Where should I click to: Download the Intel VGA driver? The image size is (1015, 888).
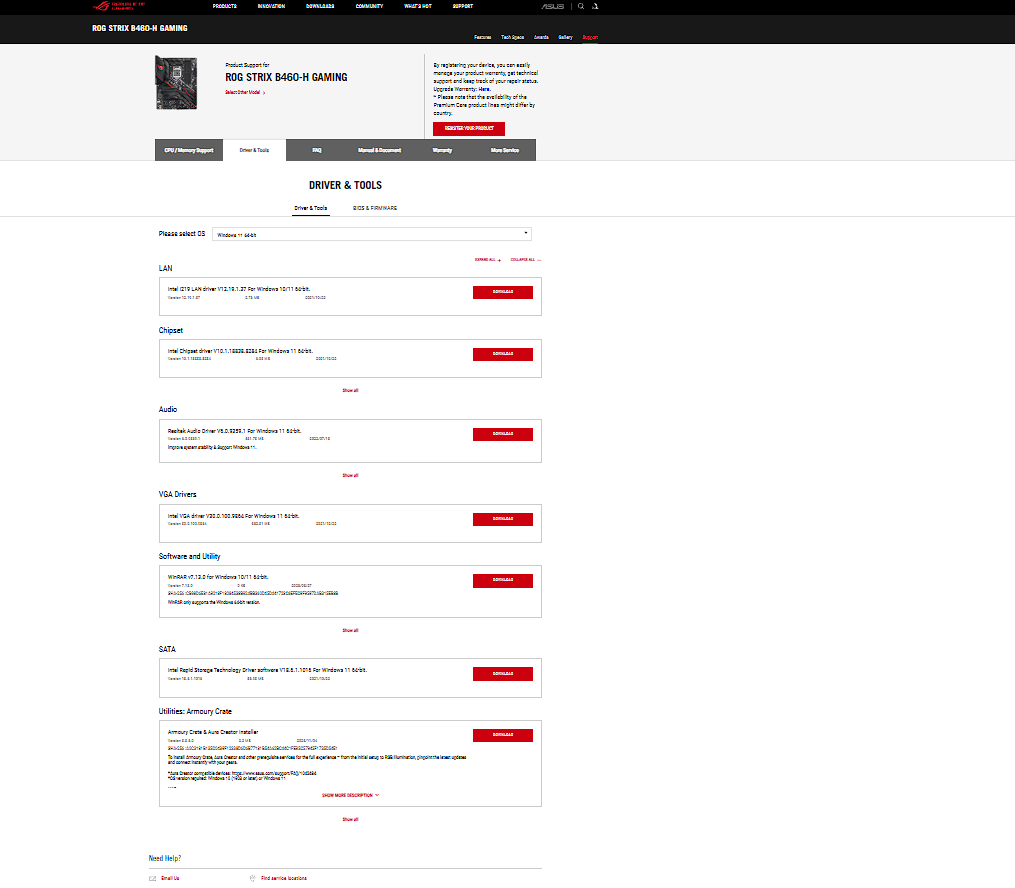[503, 519]
